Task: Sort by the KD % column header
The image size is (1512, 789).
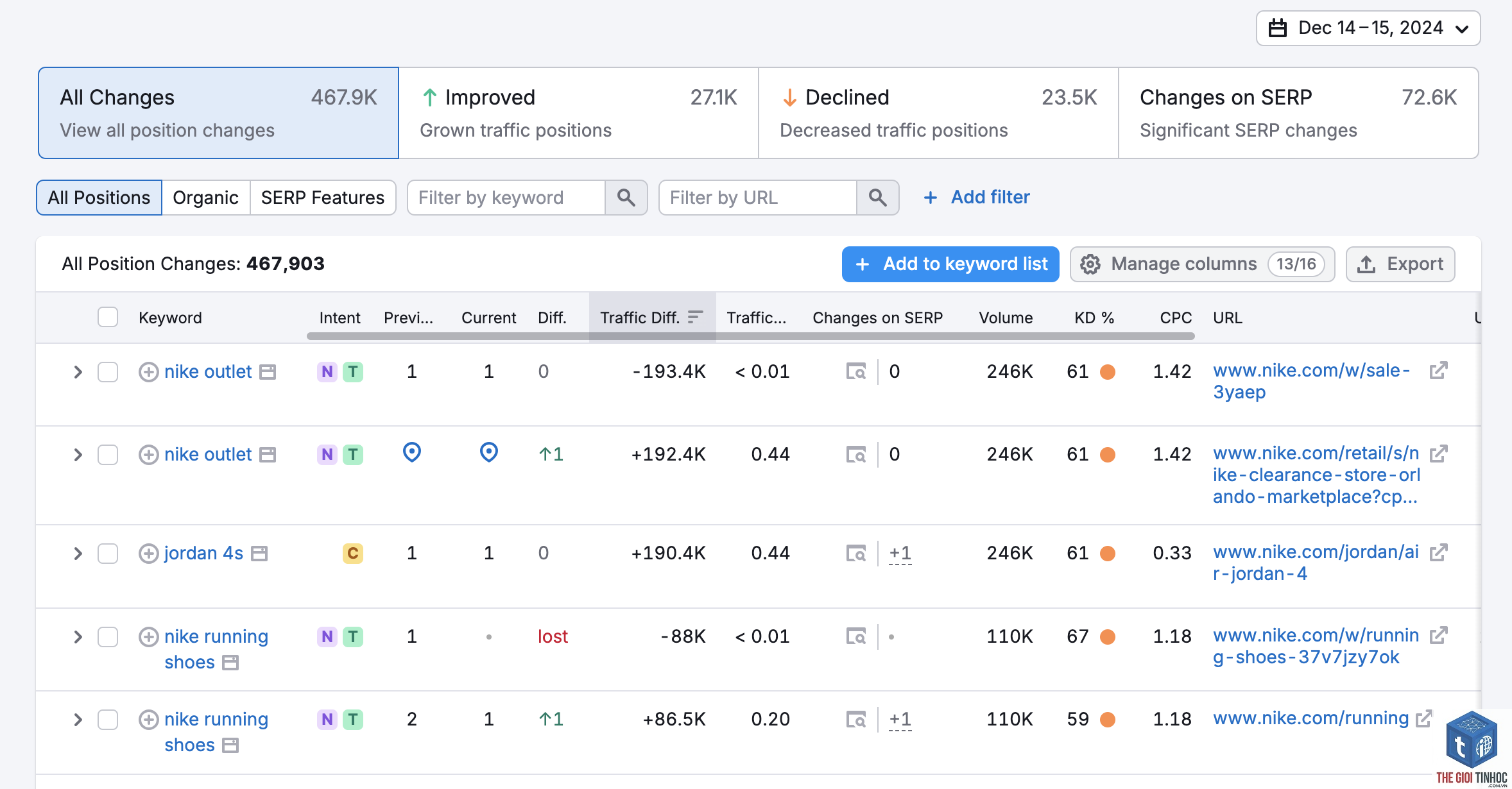Action: point(1094,318)
